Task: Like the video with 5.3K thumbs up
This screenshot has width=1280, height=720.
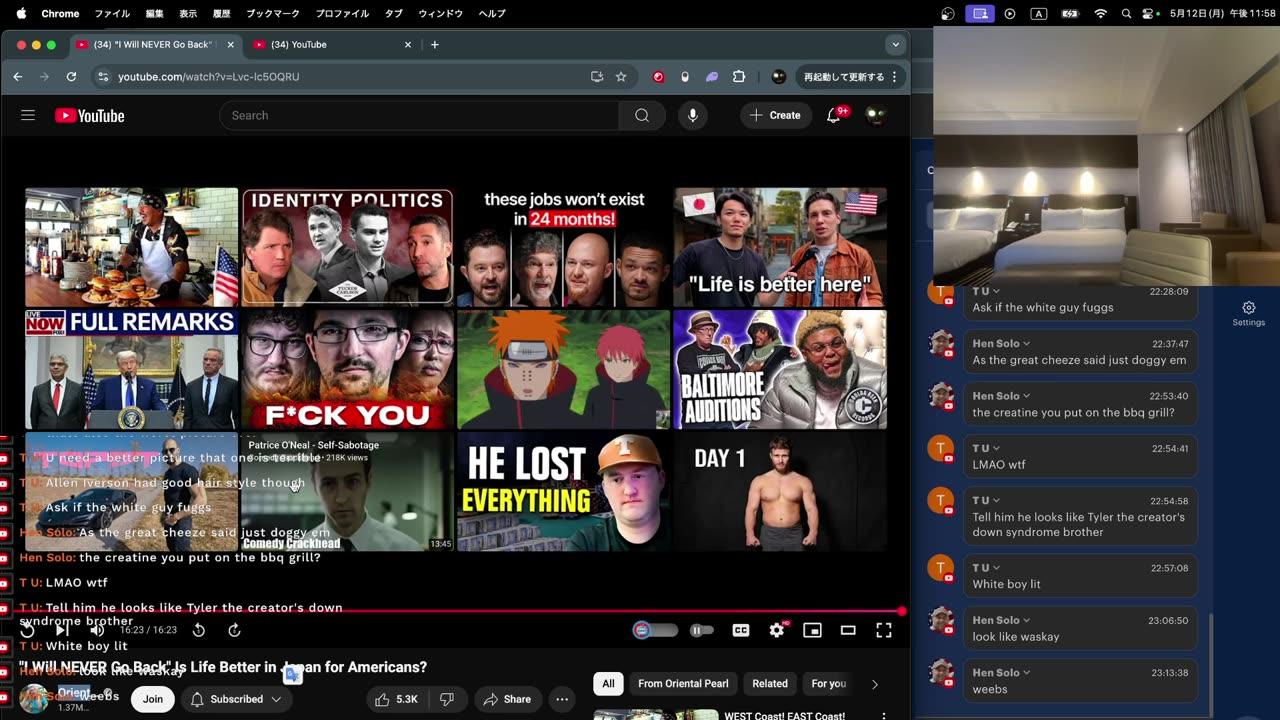Action: [397, 699]
